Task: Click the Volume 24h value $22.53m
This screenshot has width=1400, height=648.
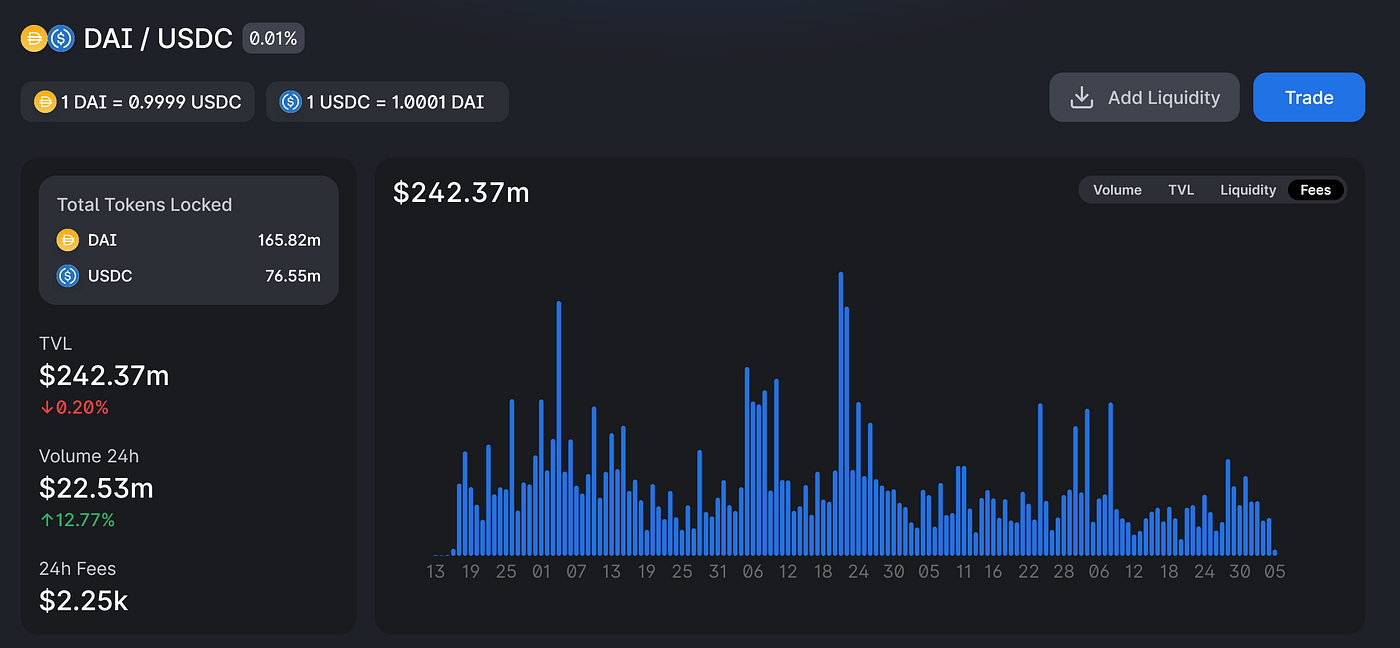Action: pos(96,488)
